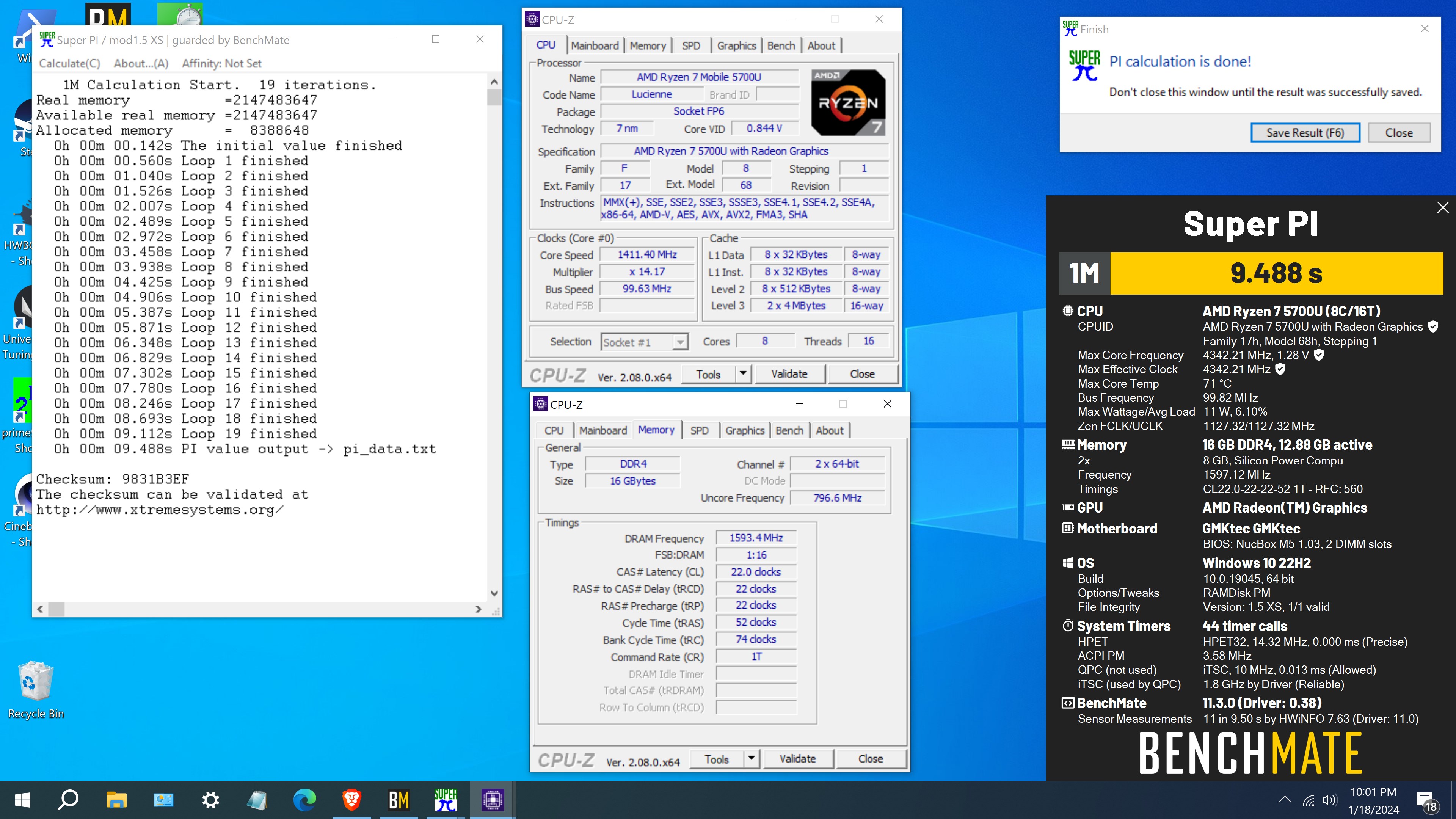Click Super PI scroll up arrow
This screenshot has height=819, width=1456.
(x=494, y=82)
